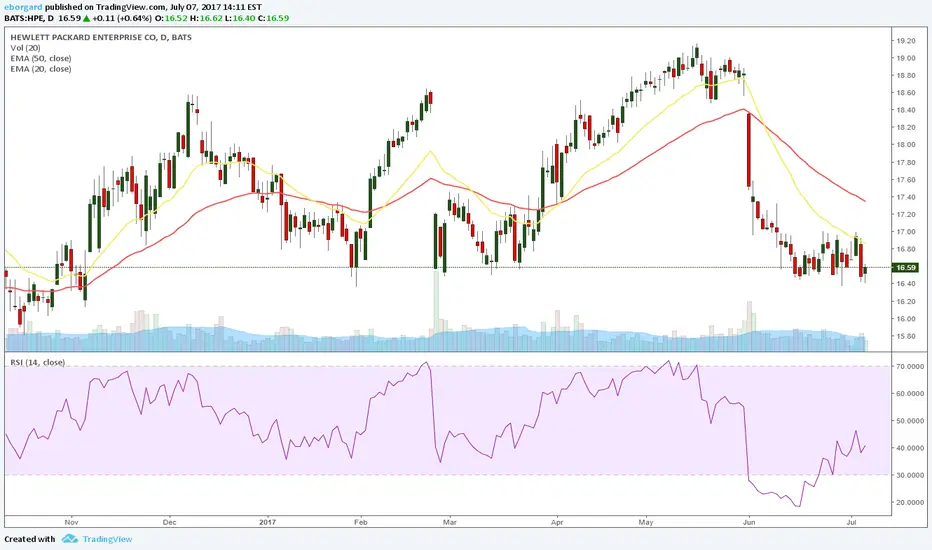The height and width of the screenshot is (550, 932).
Task: Click the 16.00 price axis label
Action: 906,319
